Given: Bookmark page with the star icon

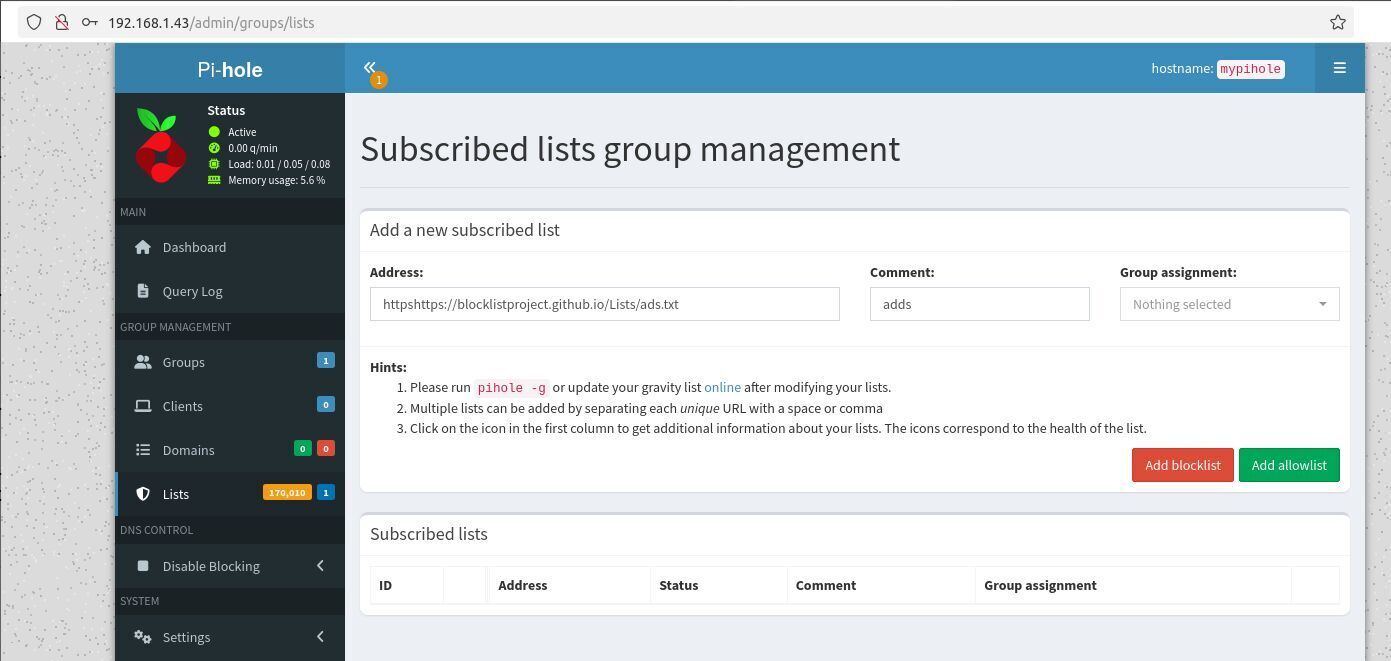Looking at the screenshot, I should pyautogui.click(x=1337, y=22).
